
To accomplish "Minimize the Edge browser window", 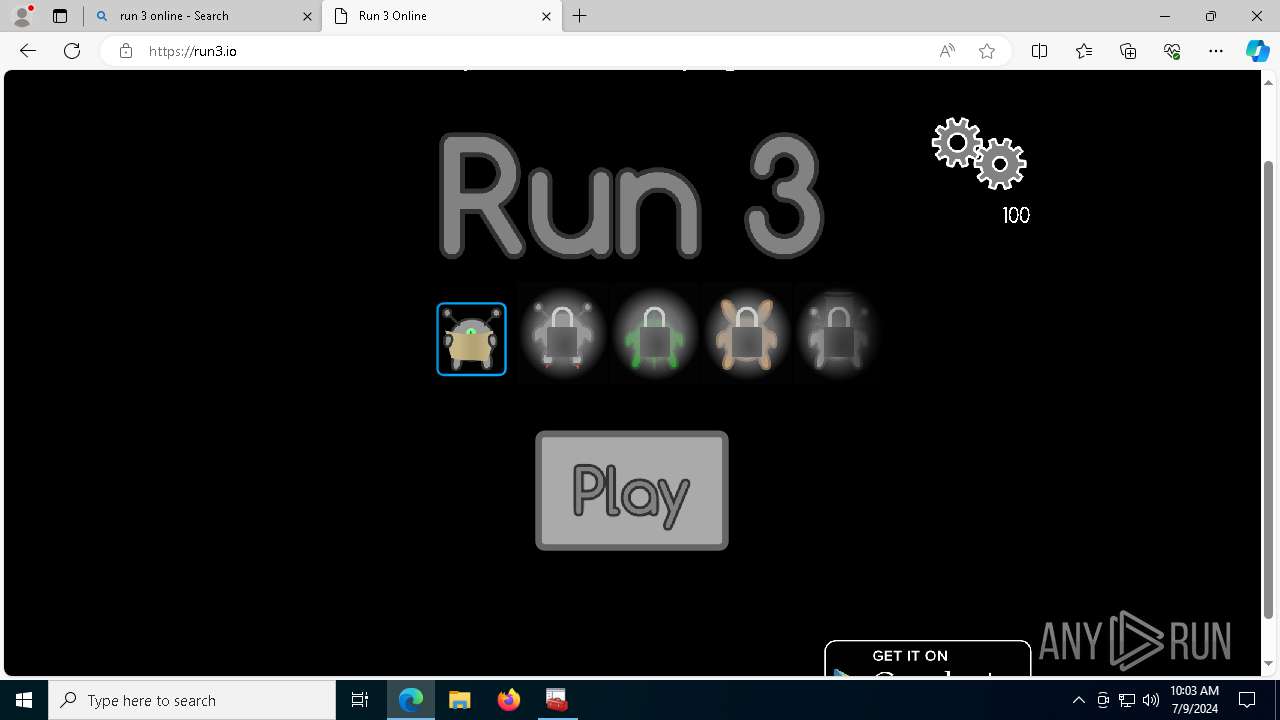I will point(1165,16).
